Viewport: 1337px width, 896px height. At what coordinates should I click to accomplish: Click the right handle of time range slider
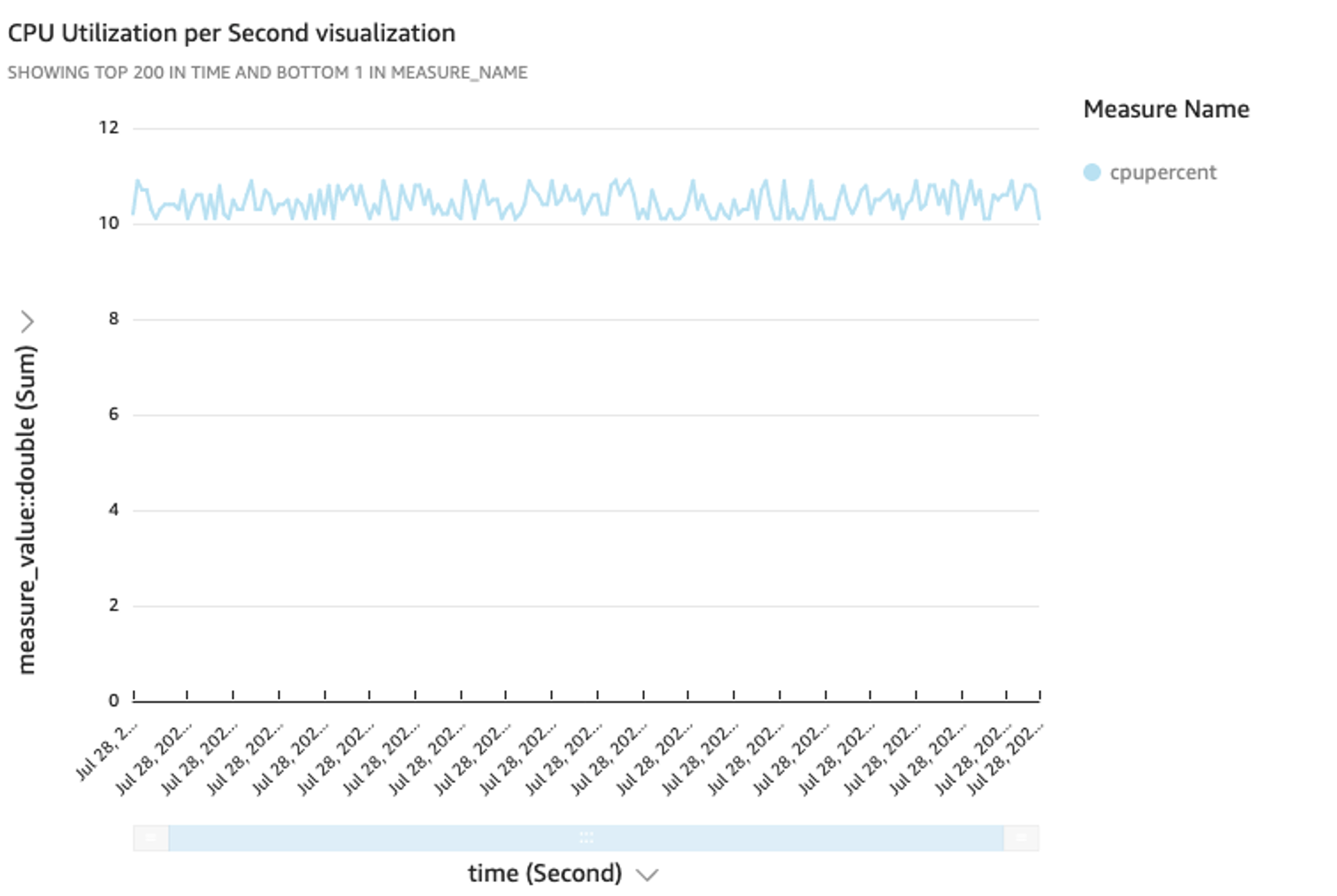pos(1021,838)
